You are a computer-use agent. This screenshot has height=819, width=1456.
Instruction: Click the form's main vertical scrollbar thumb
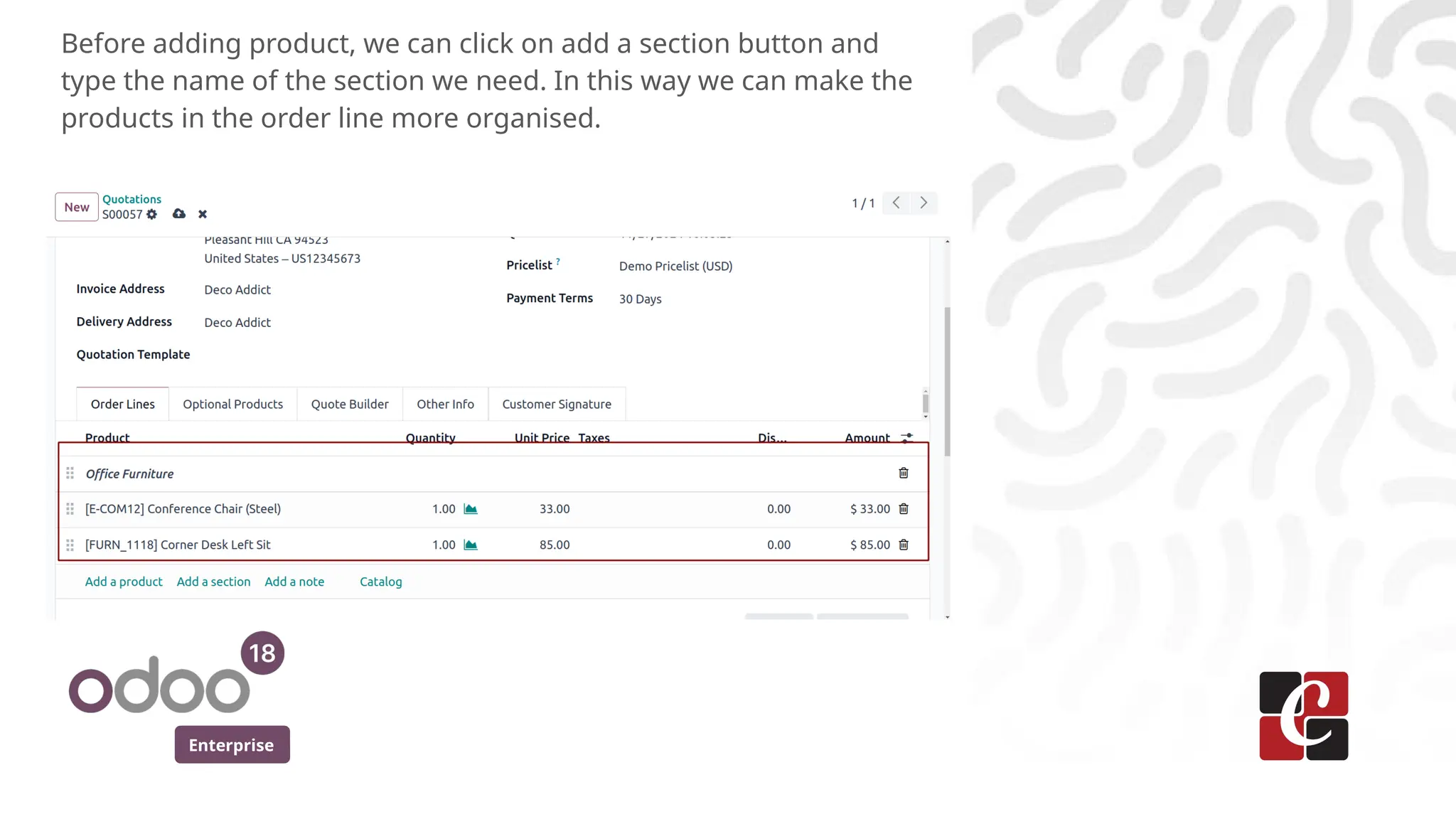coord(947,382)
